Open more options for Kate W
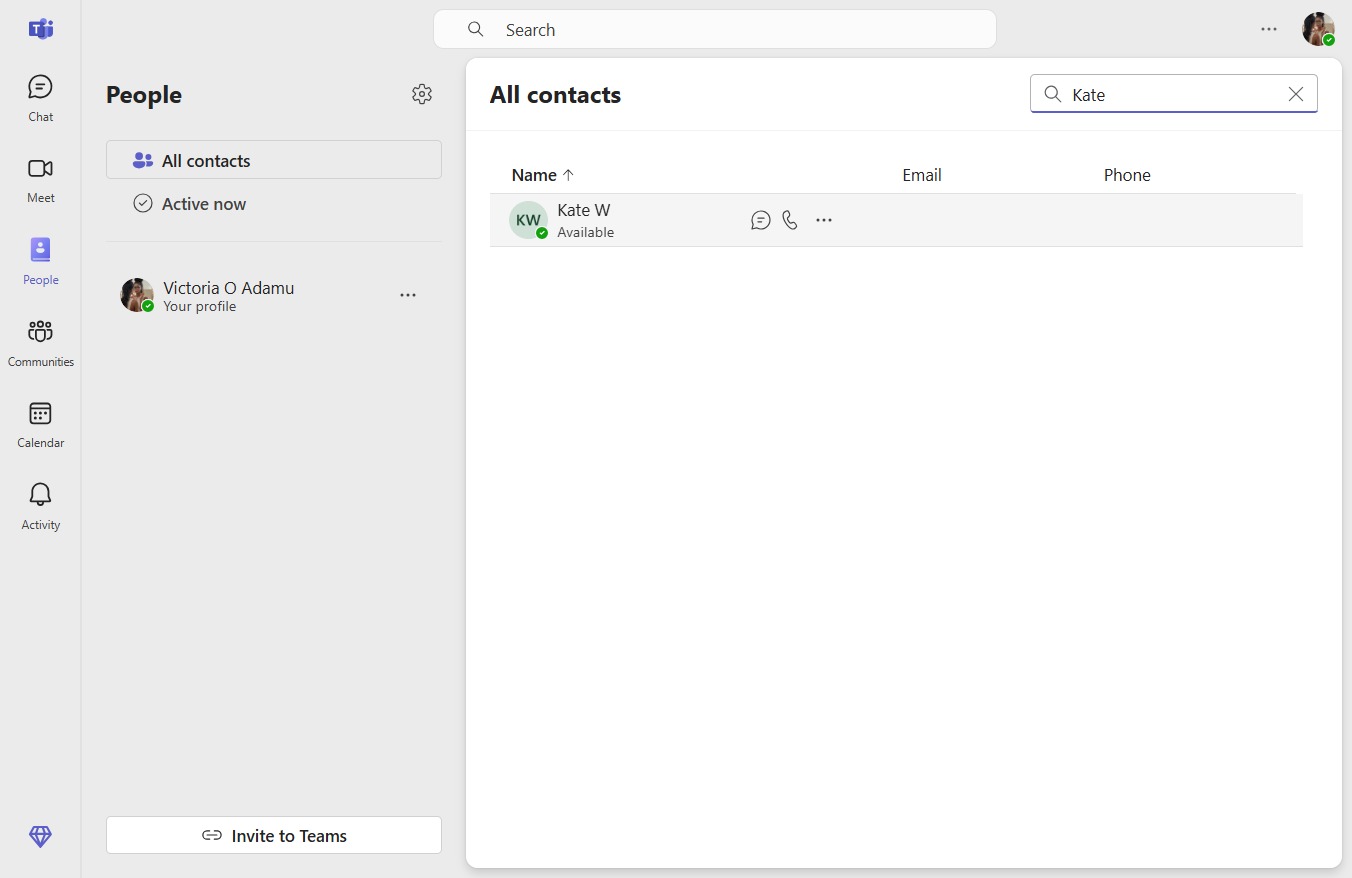Viewport: 1352px width, 878px height. [824, 220]
